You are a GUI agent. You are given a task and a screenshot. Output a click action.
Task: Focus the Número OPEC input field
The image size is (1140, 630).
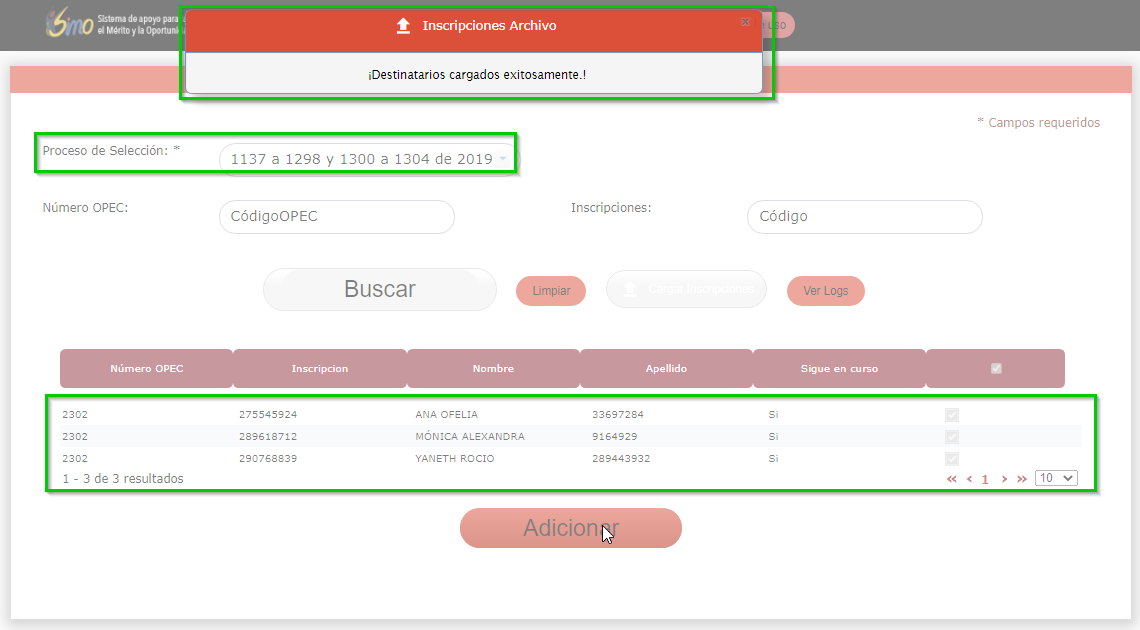pyautogui.click(x=336, y=217)
